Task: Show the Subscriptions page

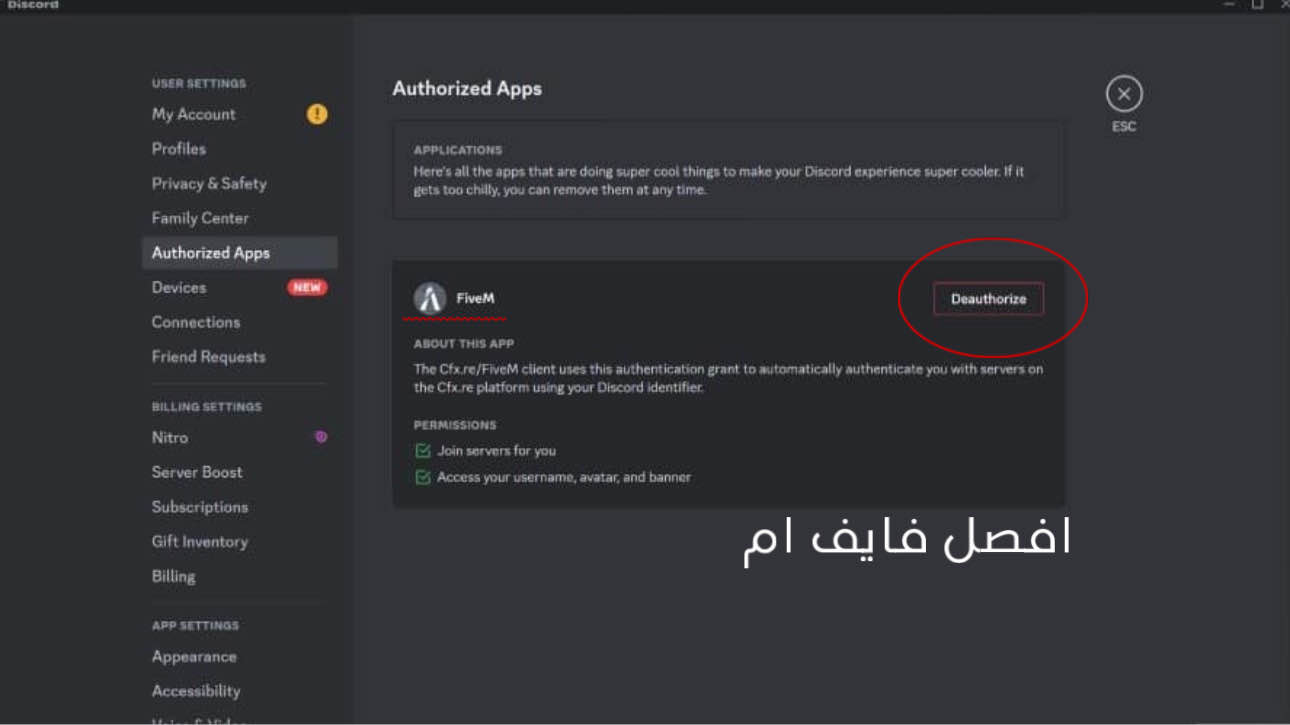Action: click(x=200, y=507)
